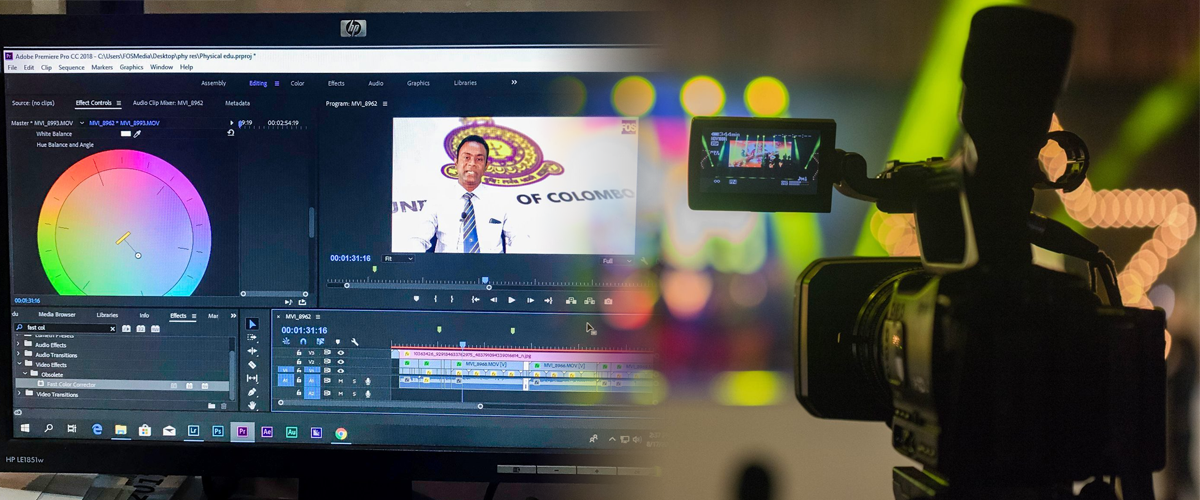Open the Media Browser tab
The image size is (1200, 500).
57,315
